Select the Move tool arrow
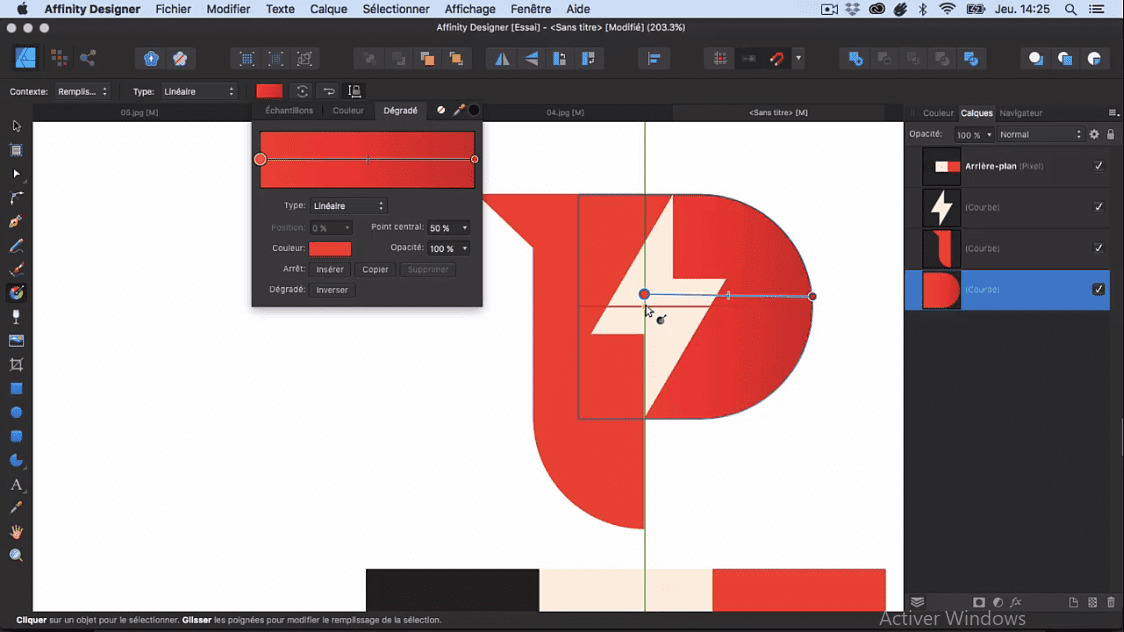Image resolution: width=1124 pixels, height=632 pixels. click(16, 126)
